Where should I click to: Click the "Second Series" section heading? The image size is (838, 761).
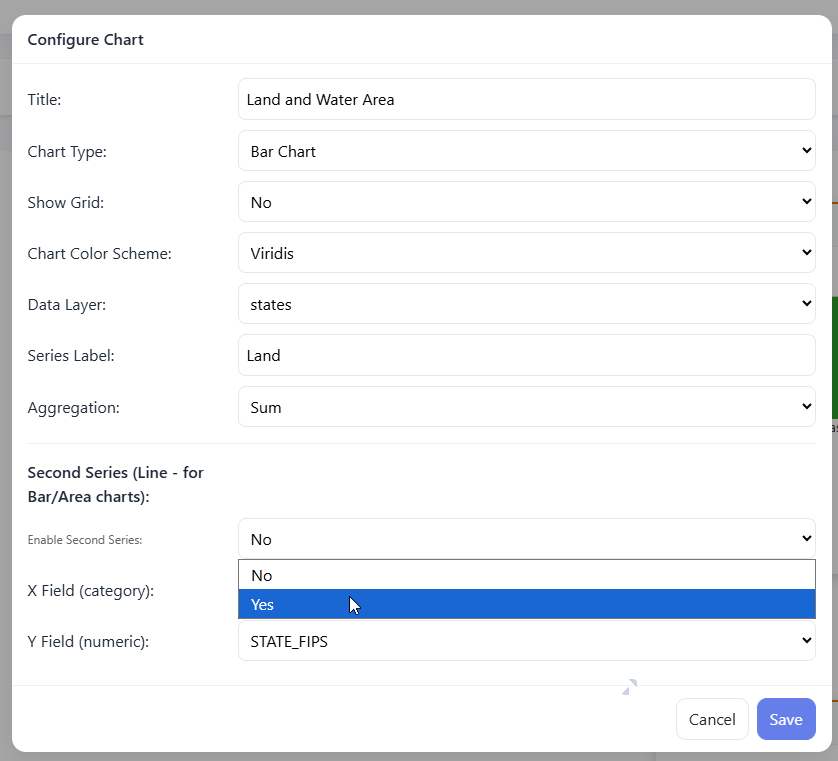tap(115, 481)
